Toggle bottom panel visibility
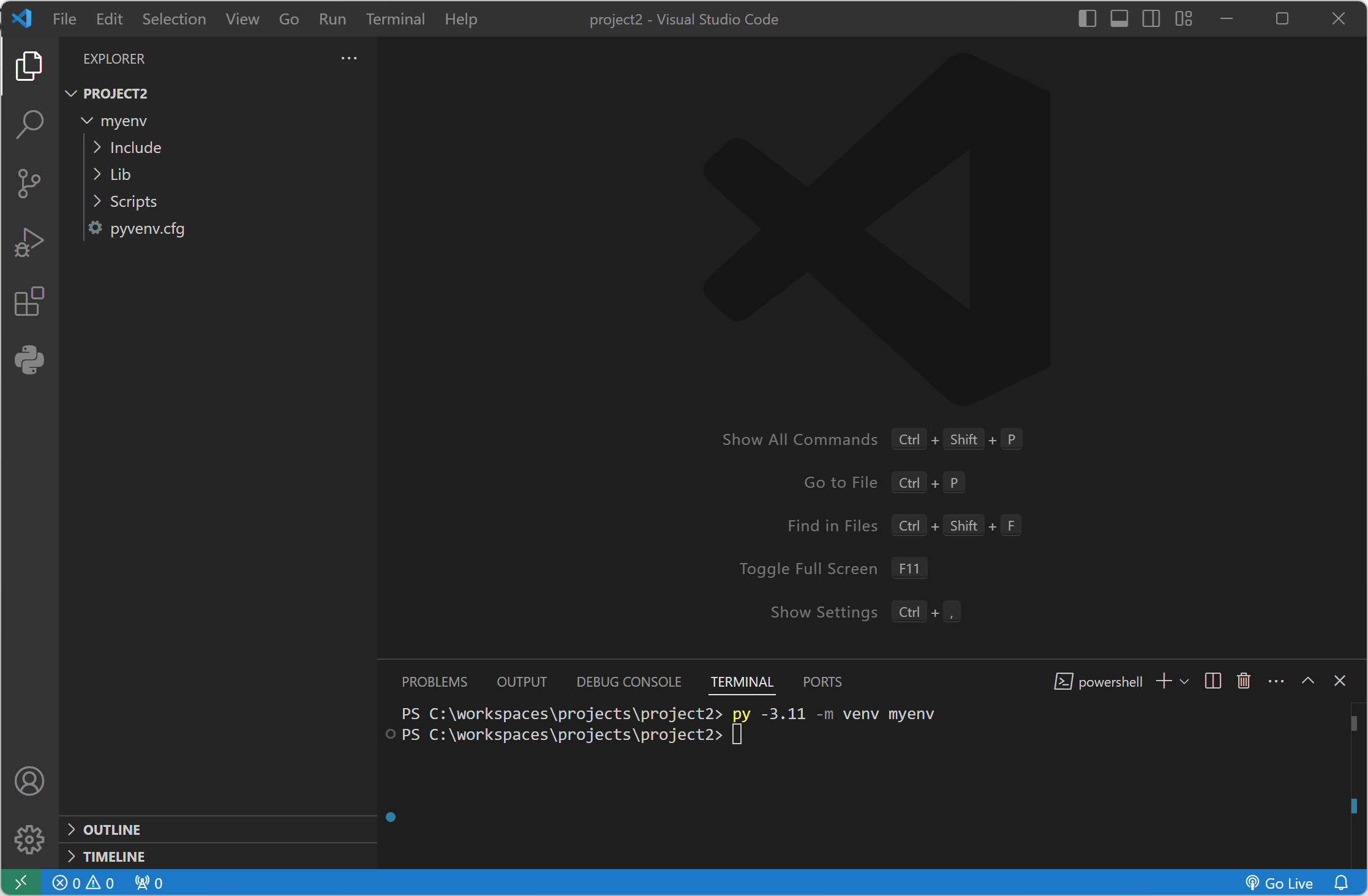Viewport: 1368px width, 896px height. (1119, 19)
